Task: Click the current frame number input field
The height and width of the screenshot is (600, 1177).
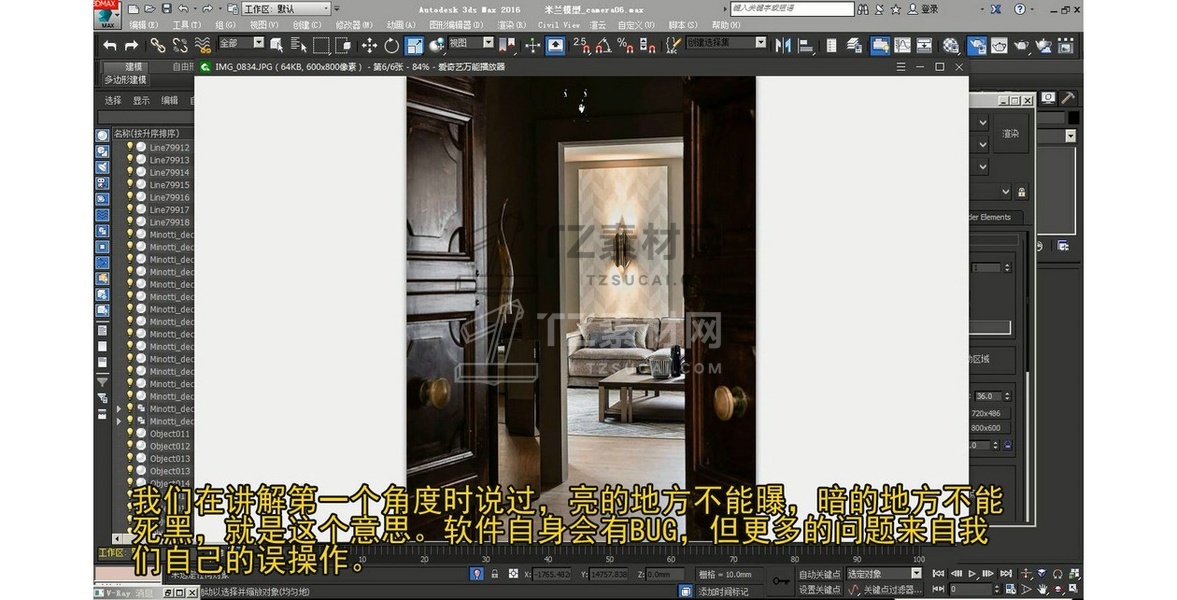Action: pos(971,589)
